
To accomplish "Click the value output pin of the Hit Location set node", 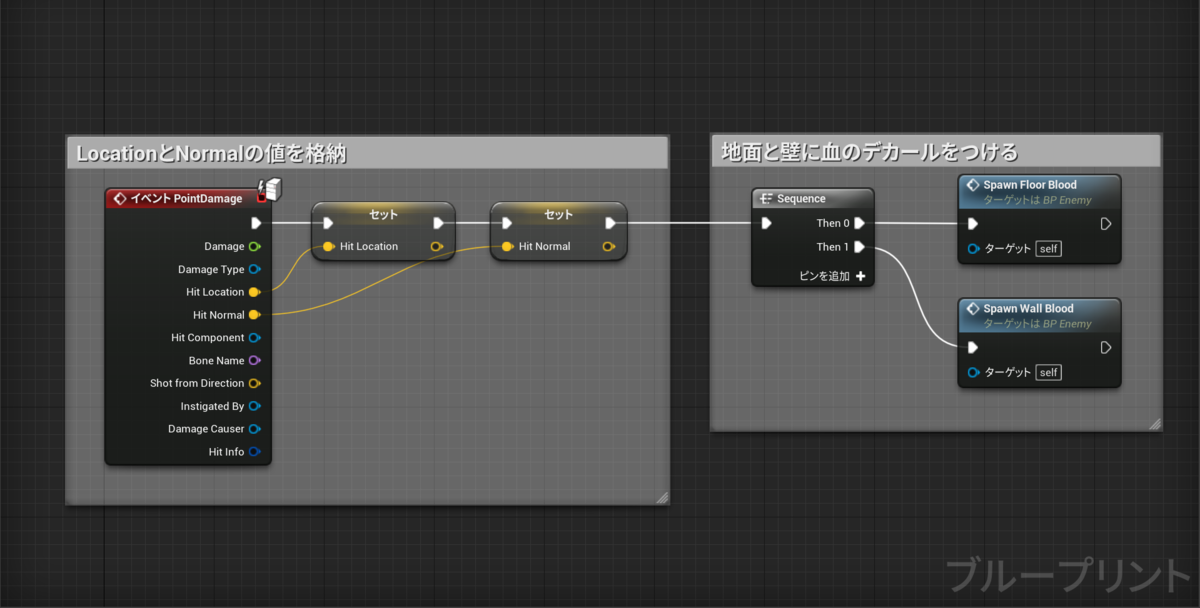I will click(436, 246).
